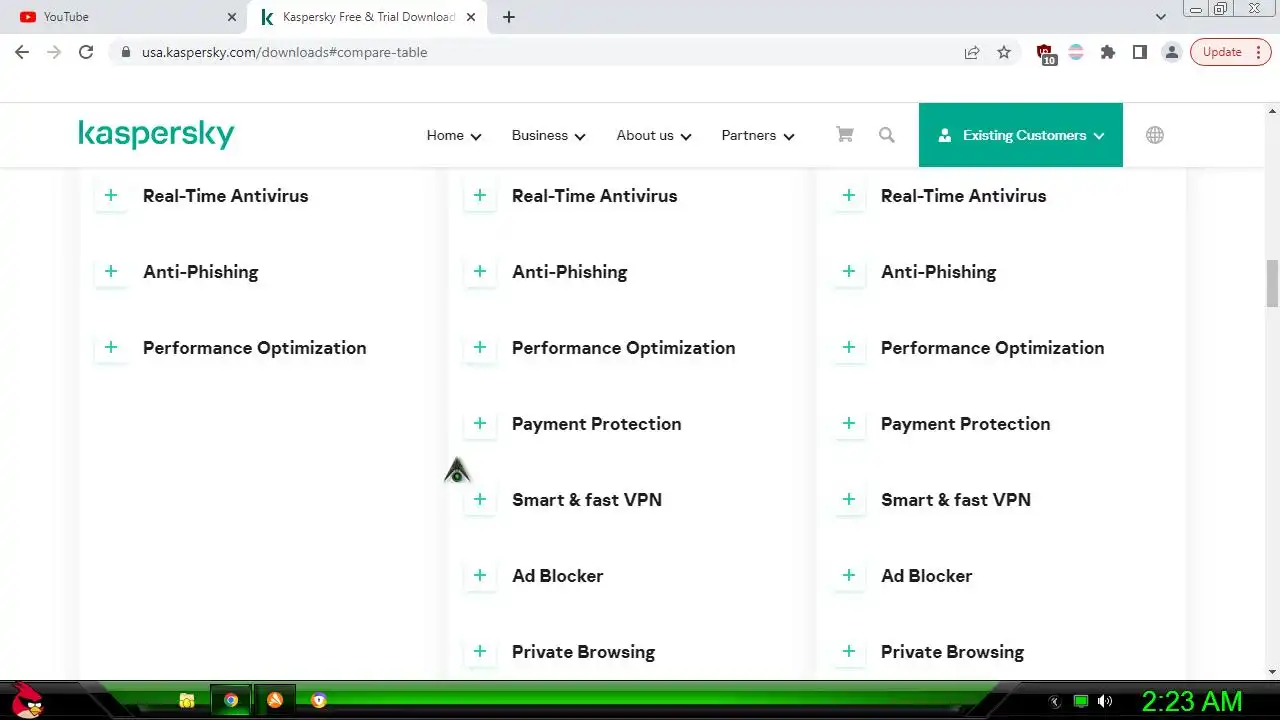This screenshot has width=1280, height=720.
Task: Click the 2:23 AM taskbar clock
Action: pyautogui.click(x=1192, y=701)
